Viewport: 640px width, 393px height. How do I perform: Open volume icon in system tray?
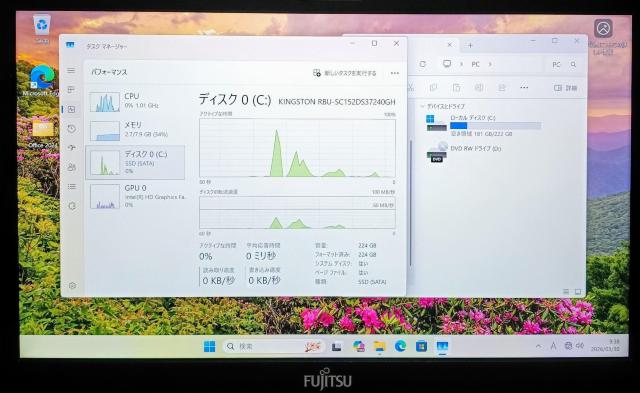pos(580,346)
